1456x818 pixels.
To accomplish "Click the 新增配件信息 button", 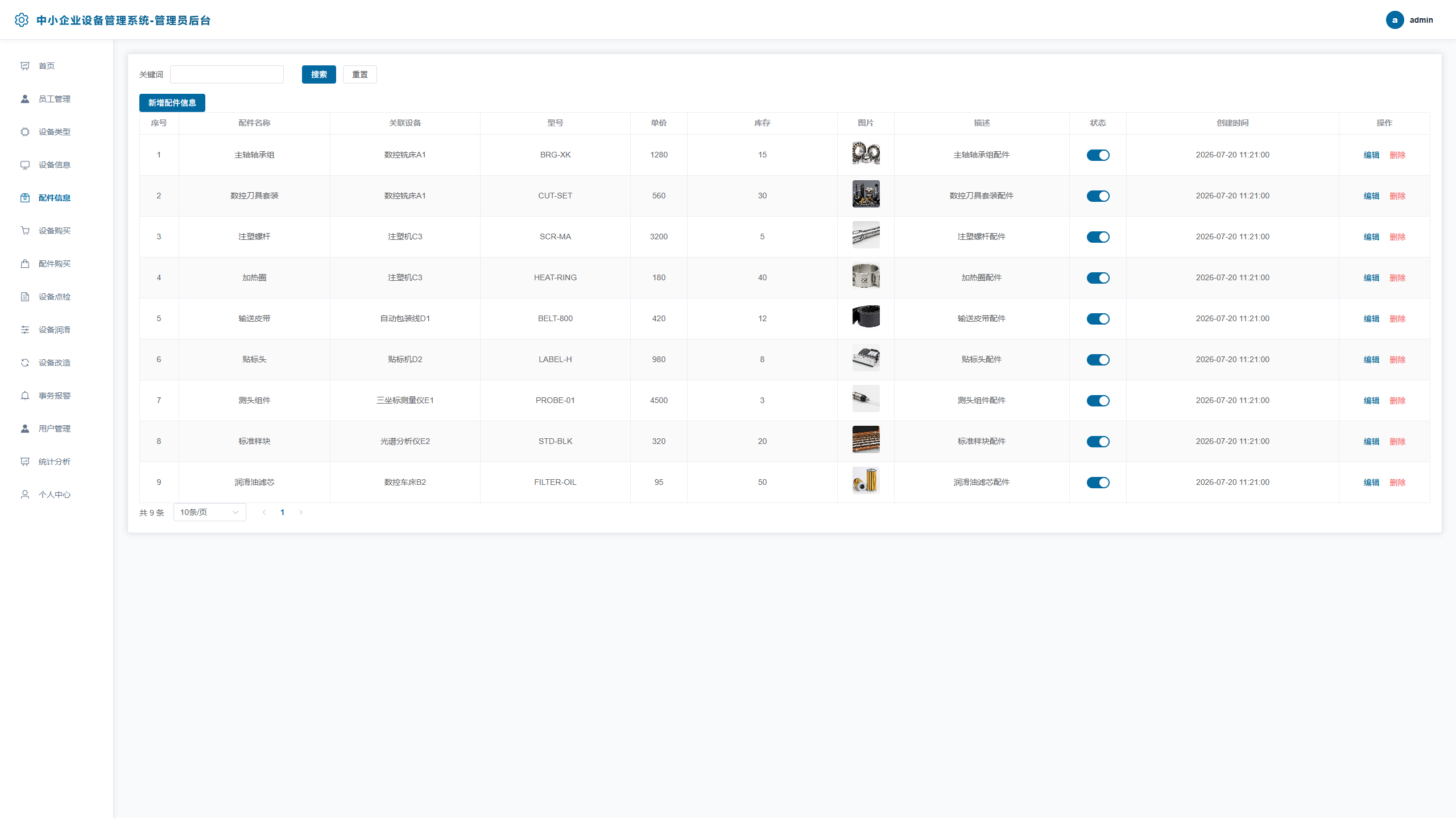I will tap(172, 103).
